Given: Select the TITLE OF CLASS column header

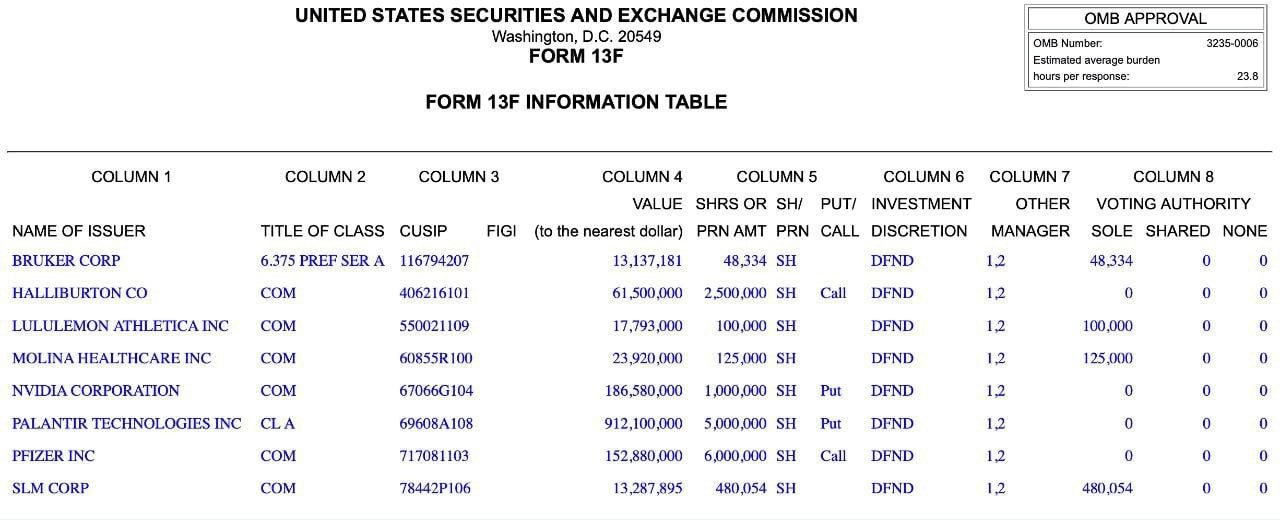Looking at the screenshot, I should 322,231.
